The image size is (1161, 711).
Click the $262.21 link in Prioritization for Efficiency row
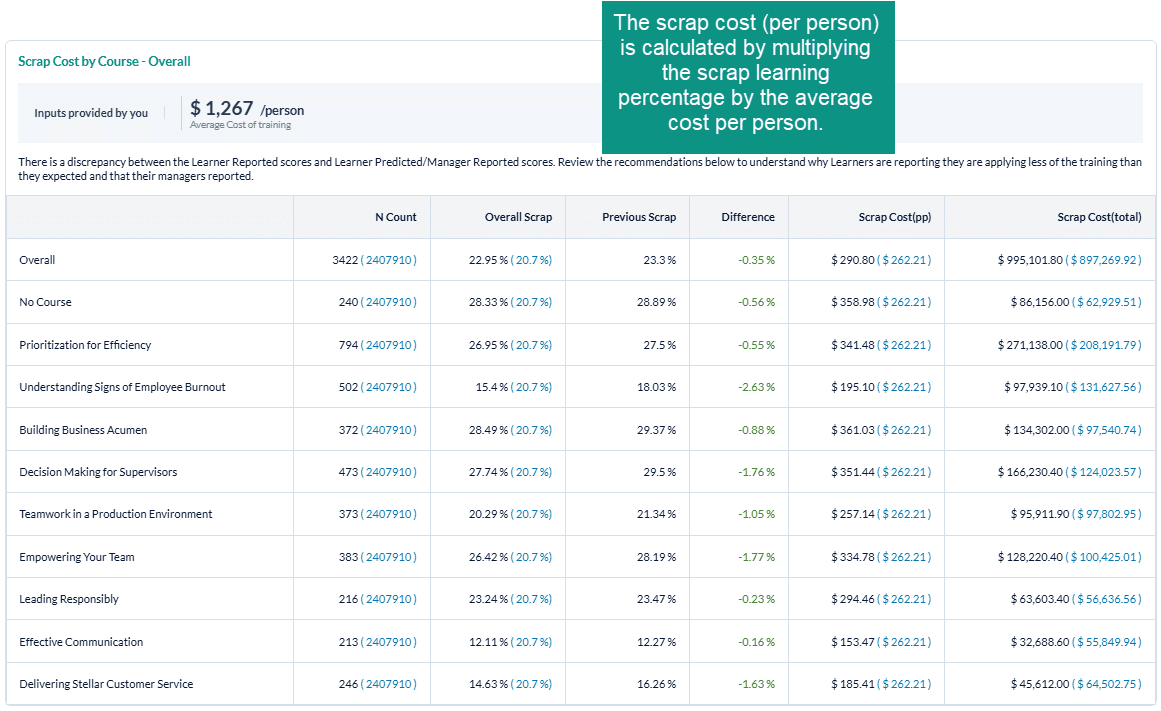point(903,344)
